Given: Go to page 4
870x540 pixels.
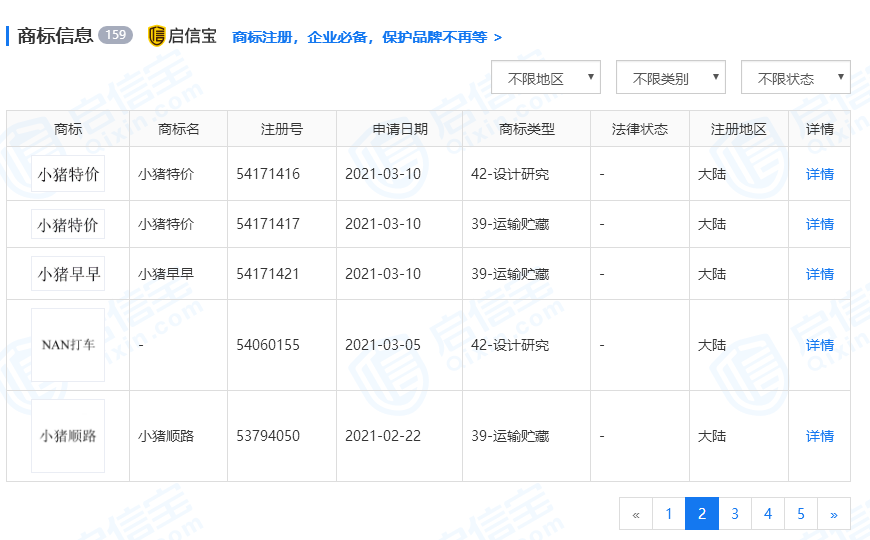Looking at the screenshot, I should (768, 514).
